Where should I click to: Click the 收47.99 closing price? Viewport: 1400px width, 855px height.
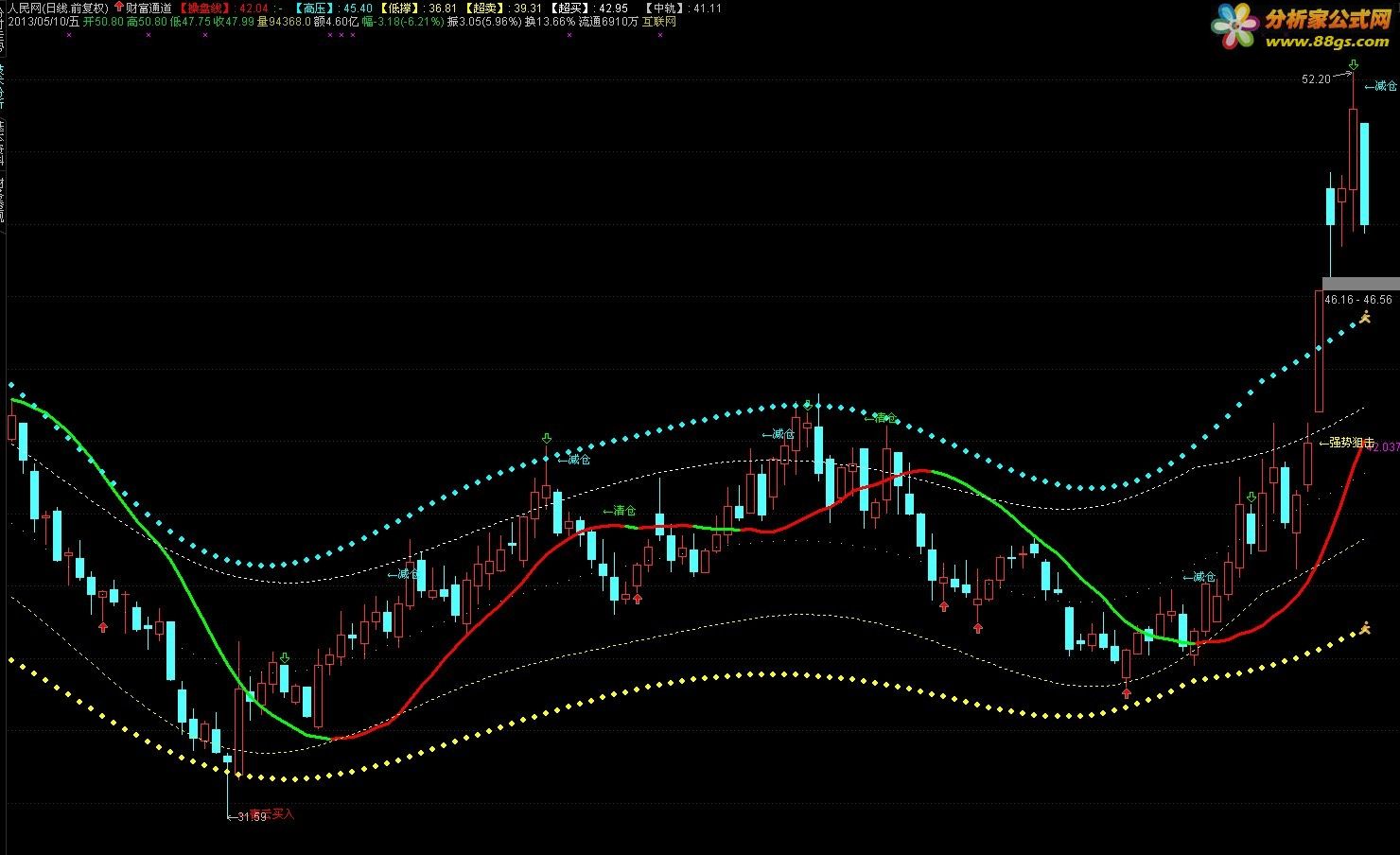[x=234, y=22]
